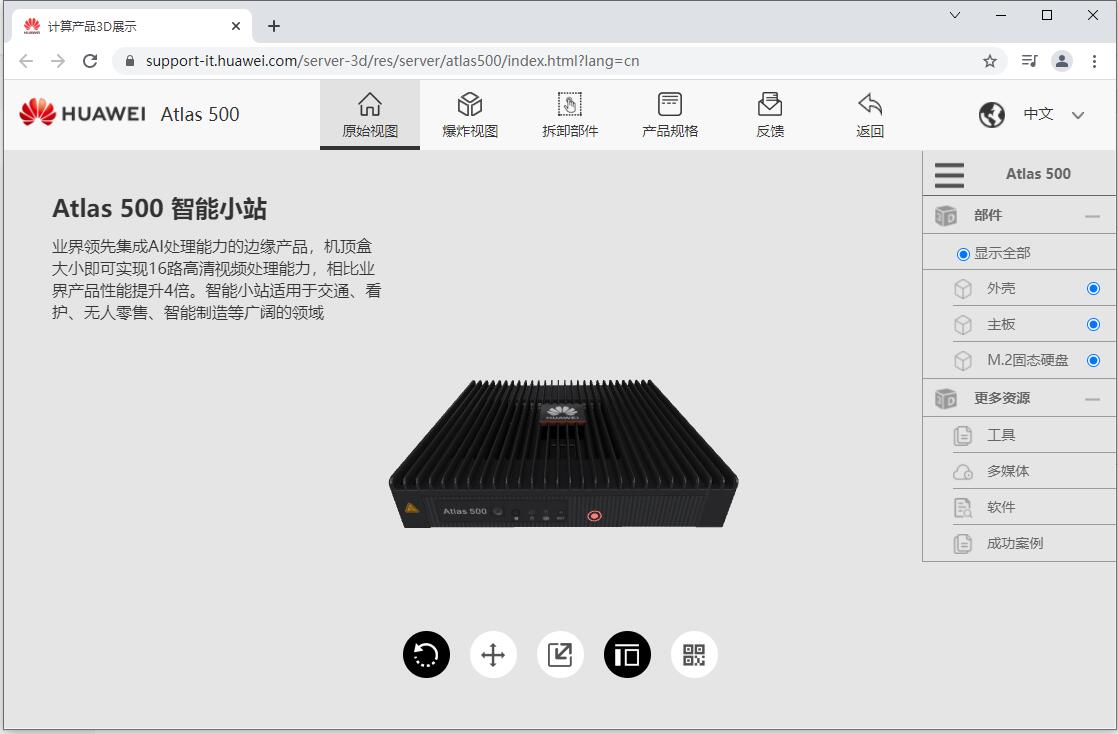
Task: Click the 外壳 part label
Action: click(x=1001, y=288)
